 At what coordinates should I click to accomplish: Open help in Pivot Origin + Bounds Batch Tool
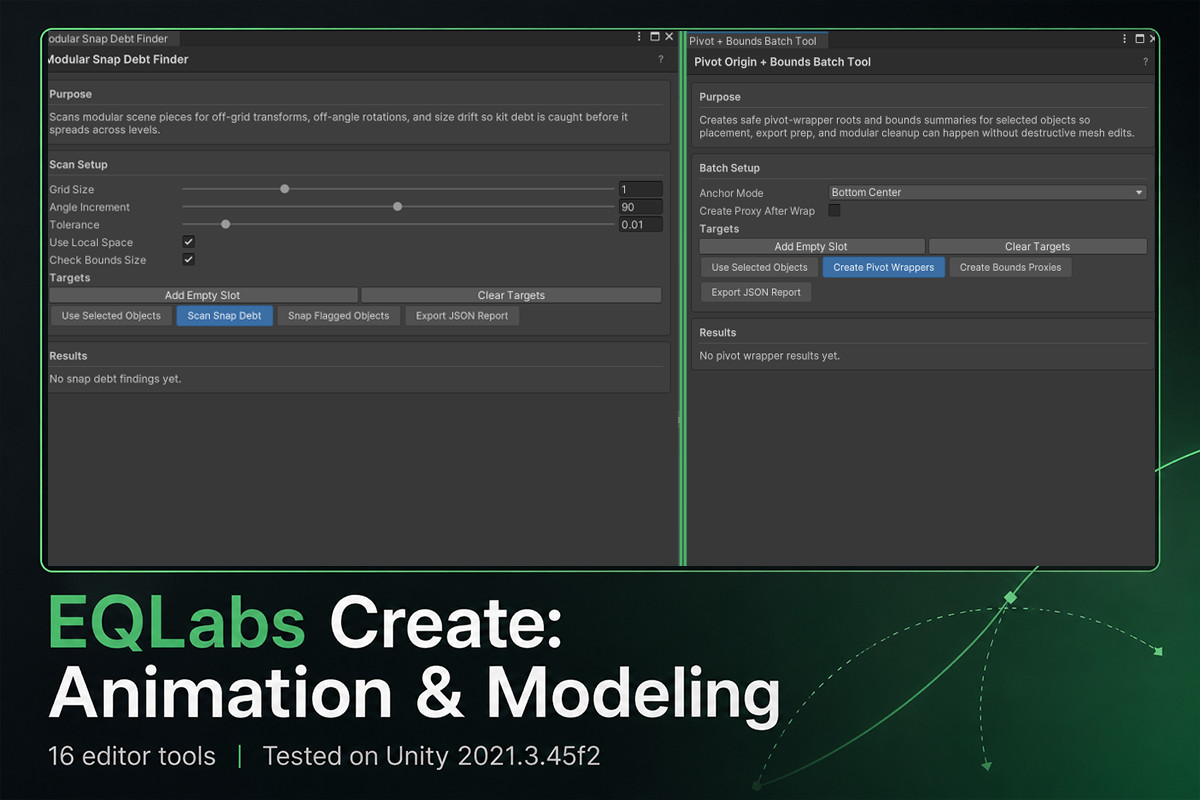click(1145, 62)
